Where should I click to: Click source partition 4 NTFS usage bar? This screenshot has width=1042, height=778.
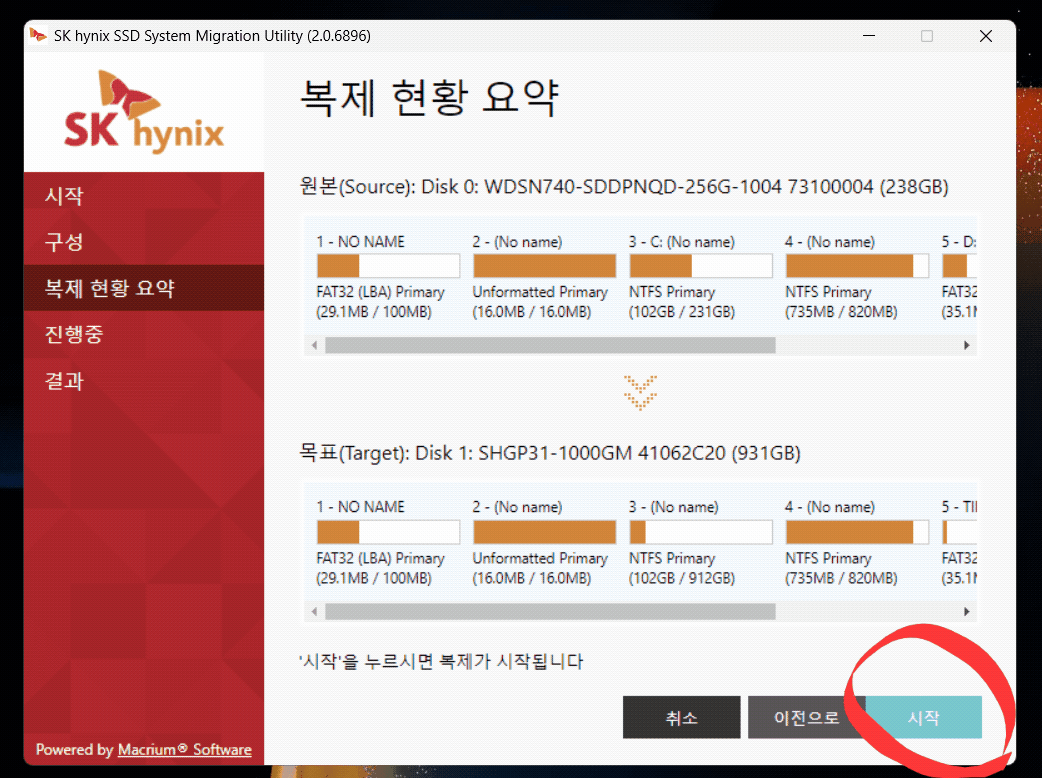(857, 266)
